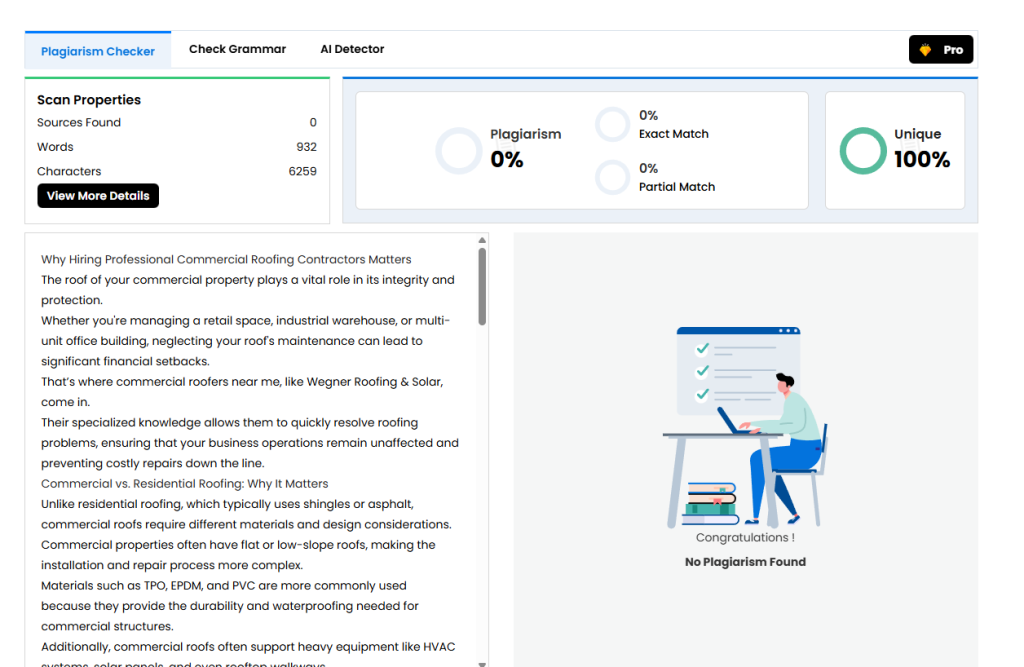
Task: Click the text panel scrollbar thumb
Action: [483, 286]
